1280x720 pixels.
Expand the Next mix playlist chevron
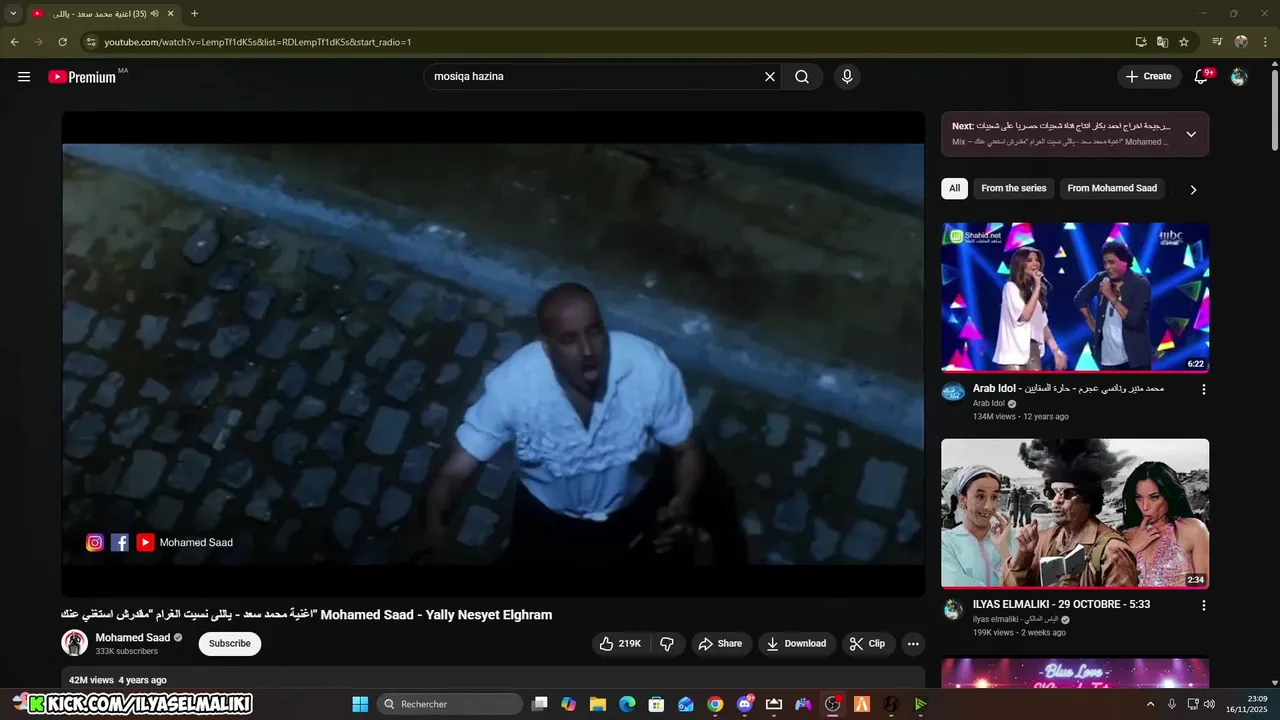1191,134
